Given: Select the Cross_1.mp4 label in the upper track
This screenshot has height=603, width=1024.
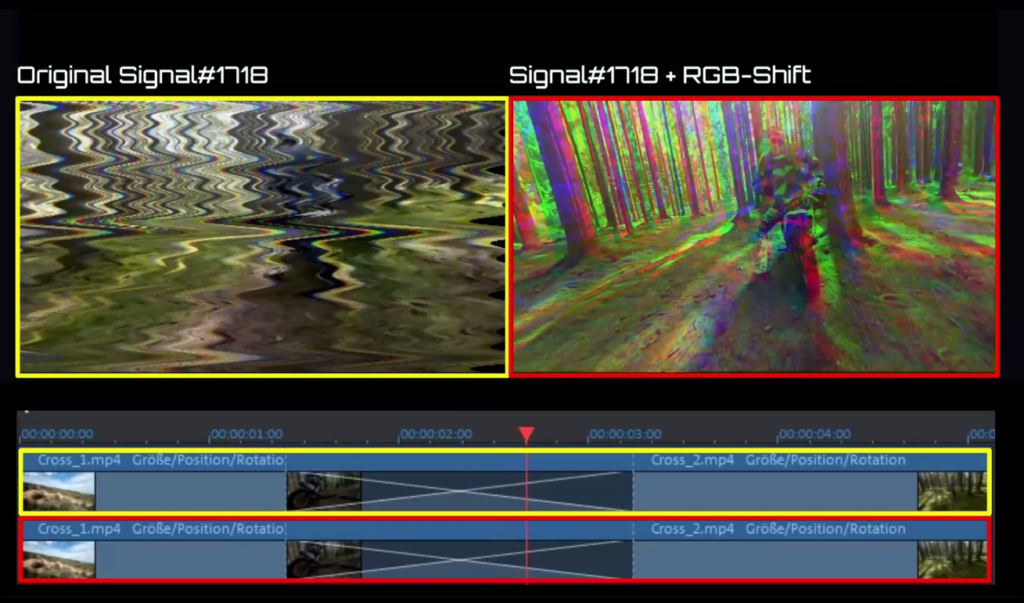Looking at the screenshot, I should 79,460.
